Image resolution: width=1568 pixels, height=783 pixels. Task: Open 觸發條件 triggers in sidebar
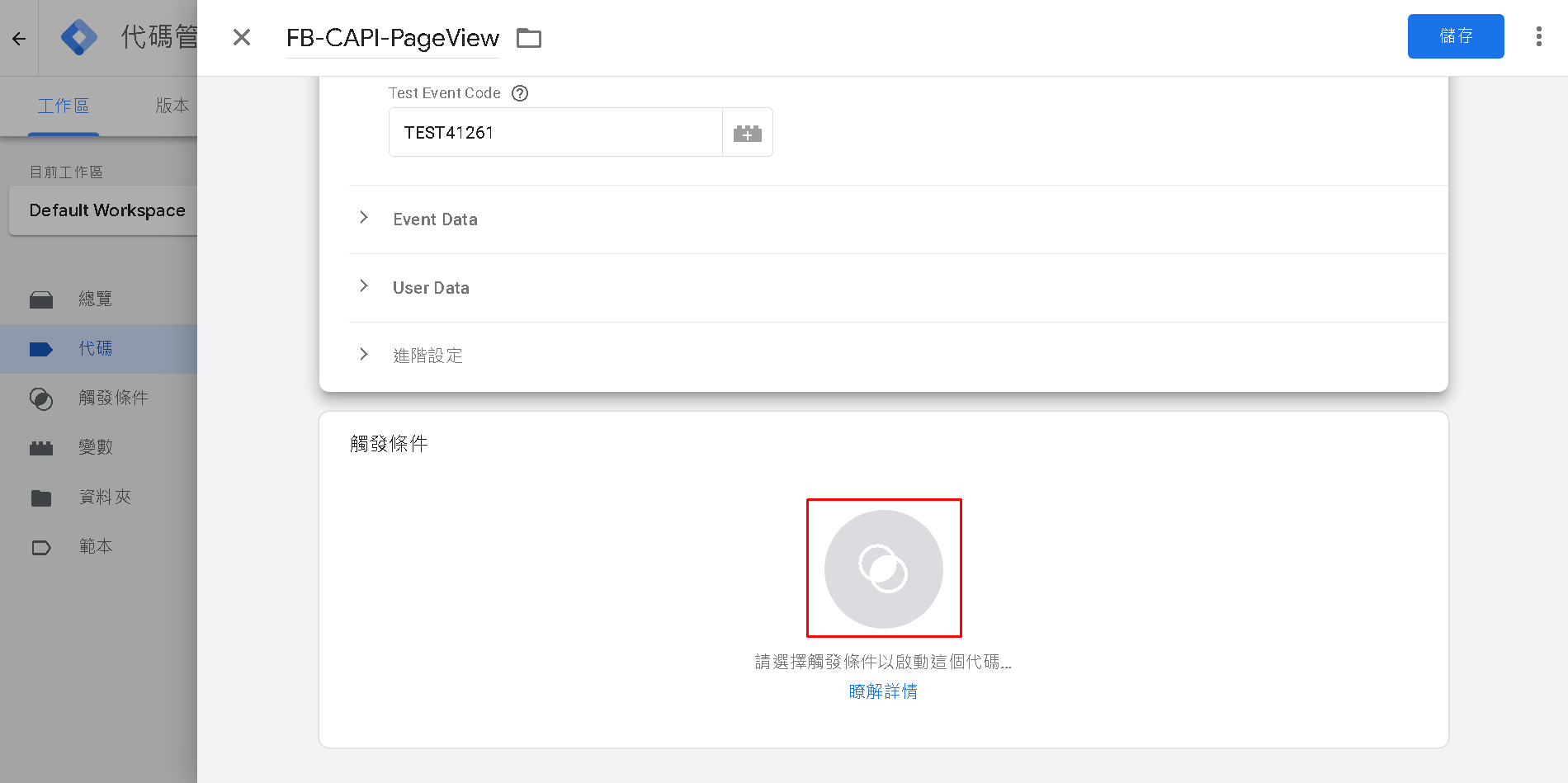point(113,398)
